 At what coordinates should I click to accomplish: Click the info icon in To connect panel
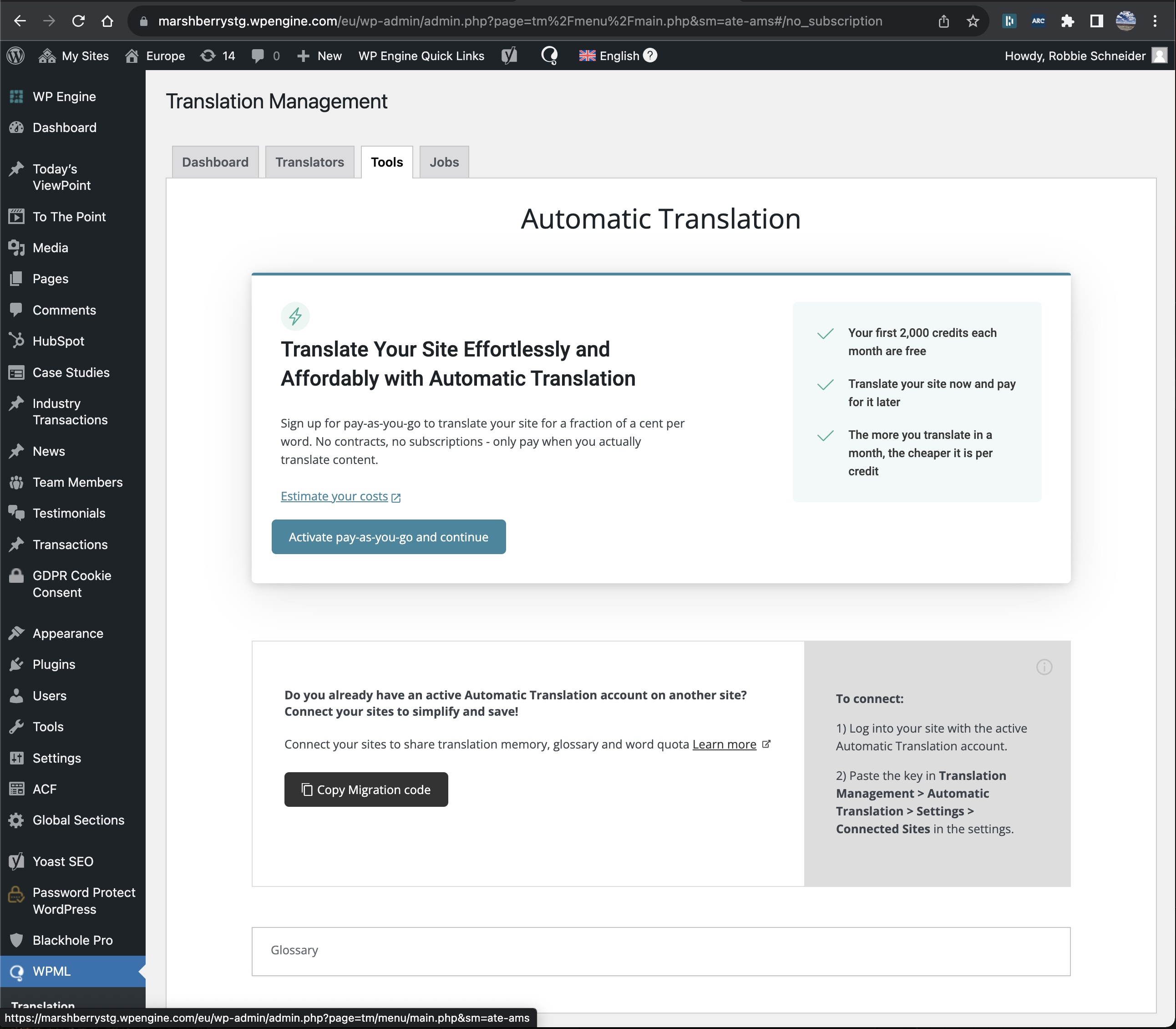pyautogui.click(x=1044, y=667)
